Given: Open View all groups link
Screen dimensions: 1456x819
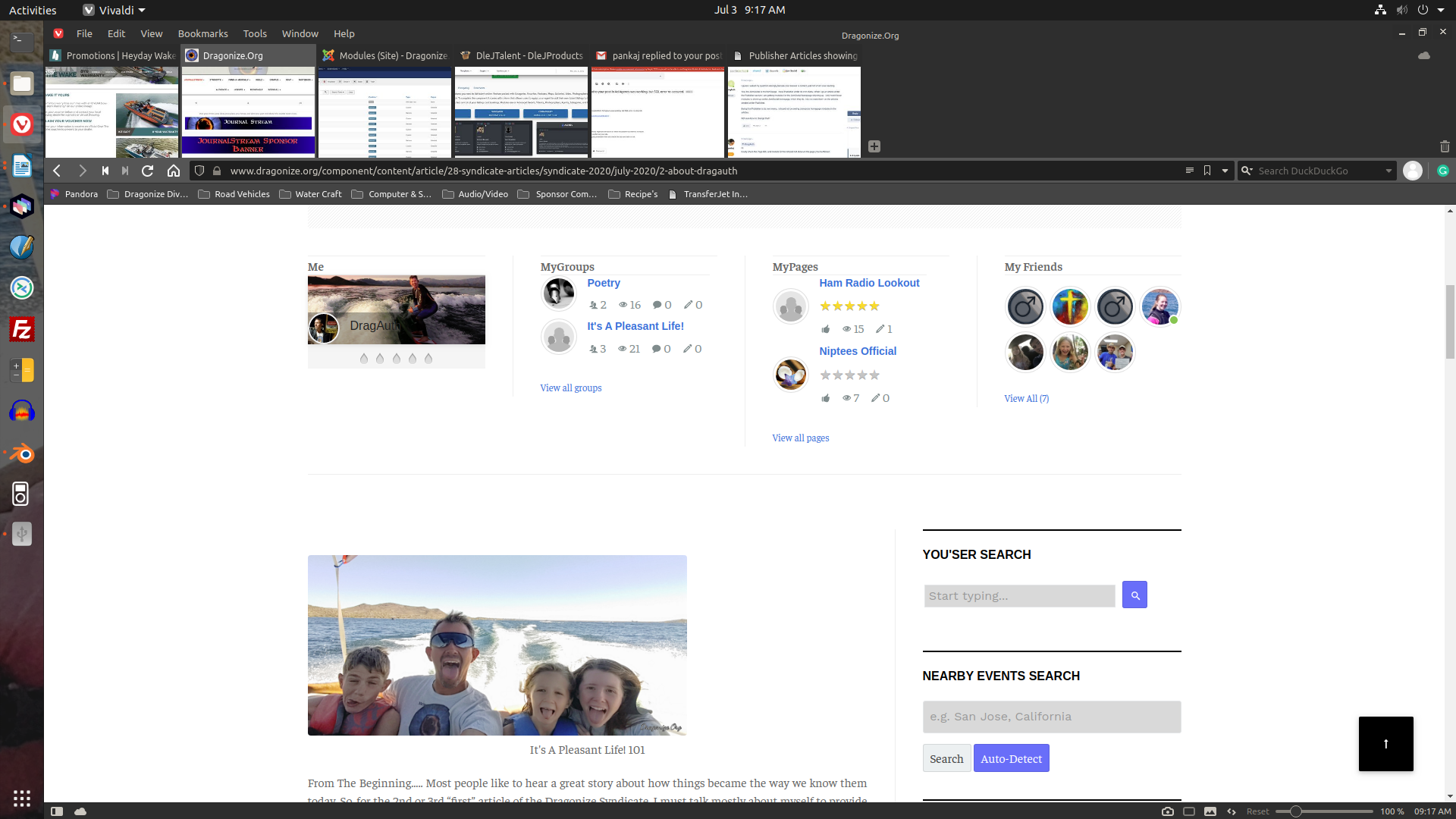Looking at the screenshot, I should 570,388.
